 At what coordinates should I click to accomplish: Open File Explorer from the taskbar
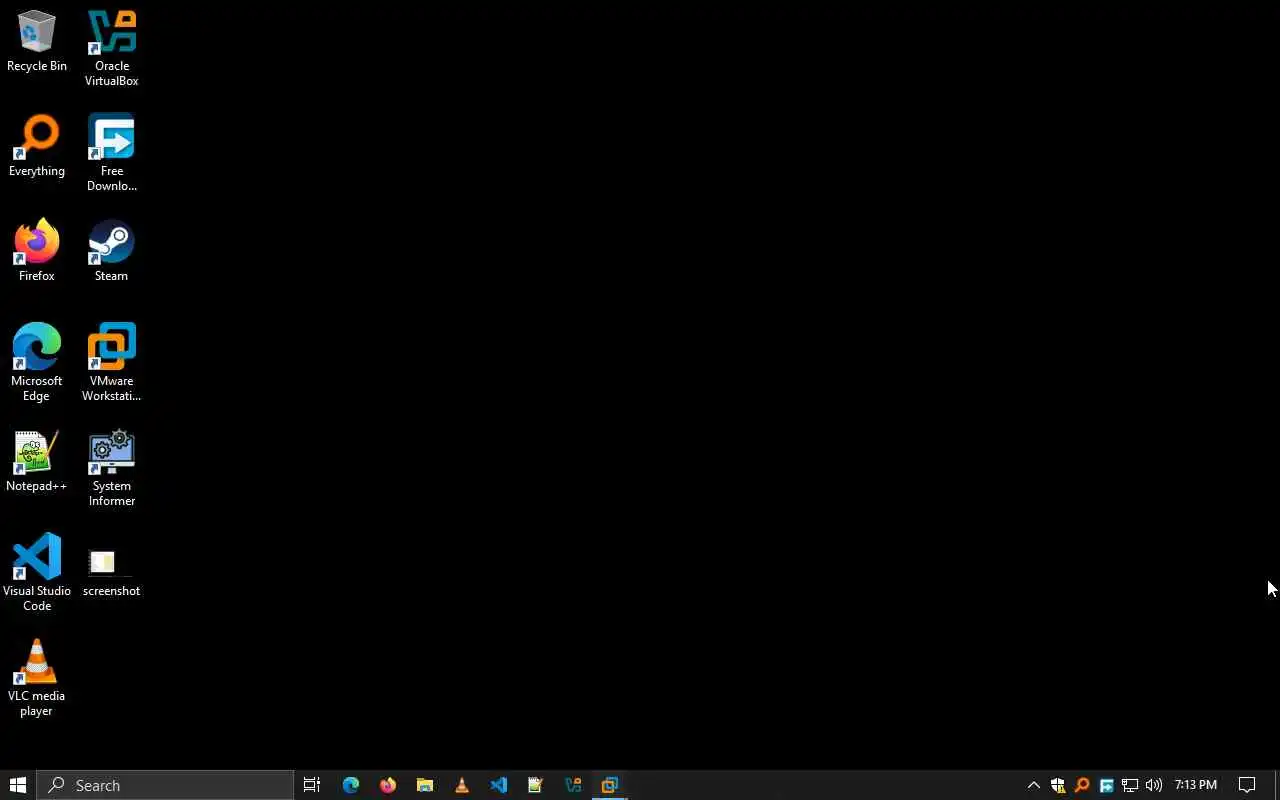425,785
